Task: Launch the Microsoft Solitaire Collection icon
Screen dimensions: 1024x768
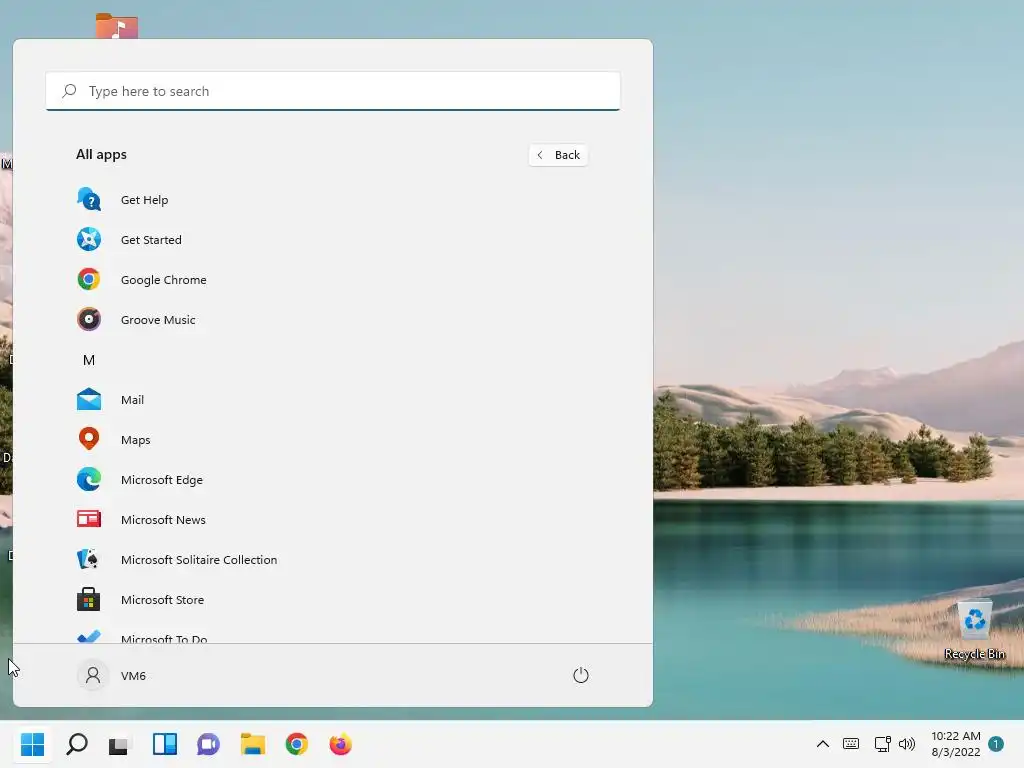Action: [x=89, y=559]
